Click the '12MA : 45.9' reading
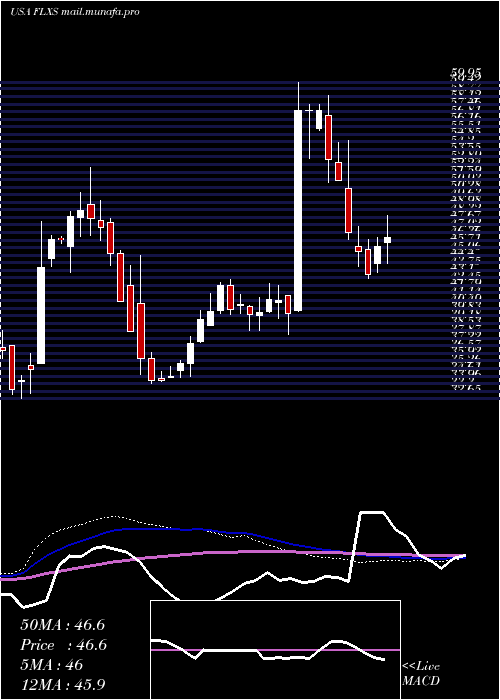 coord(63,684)
